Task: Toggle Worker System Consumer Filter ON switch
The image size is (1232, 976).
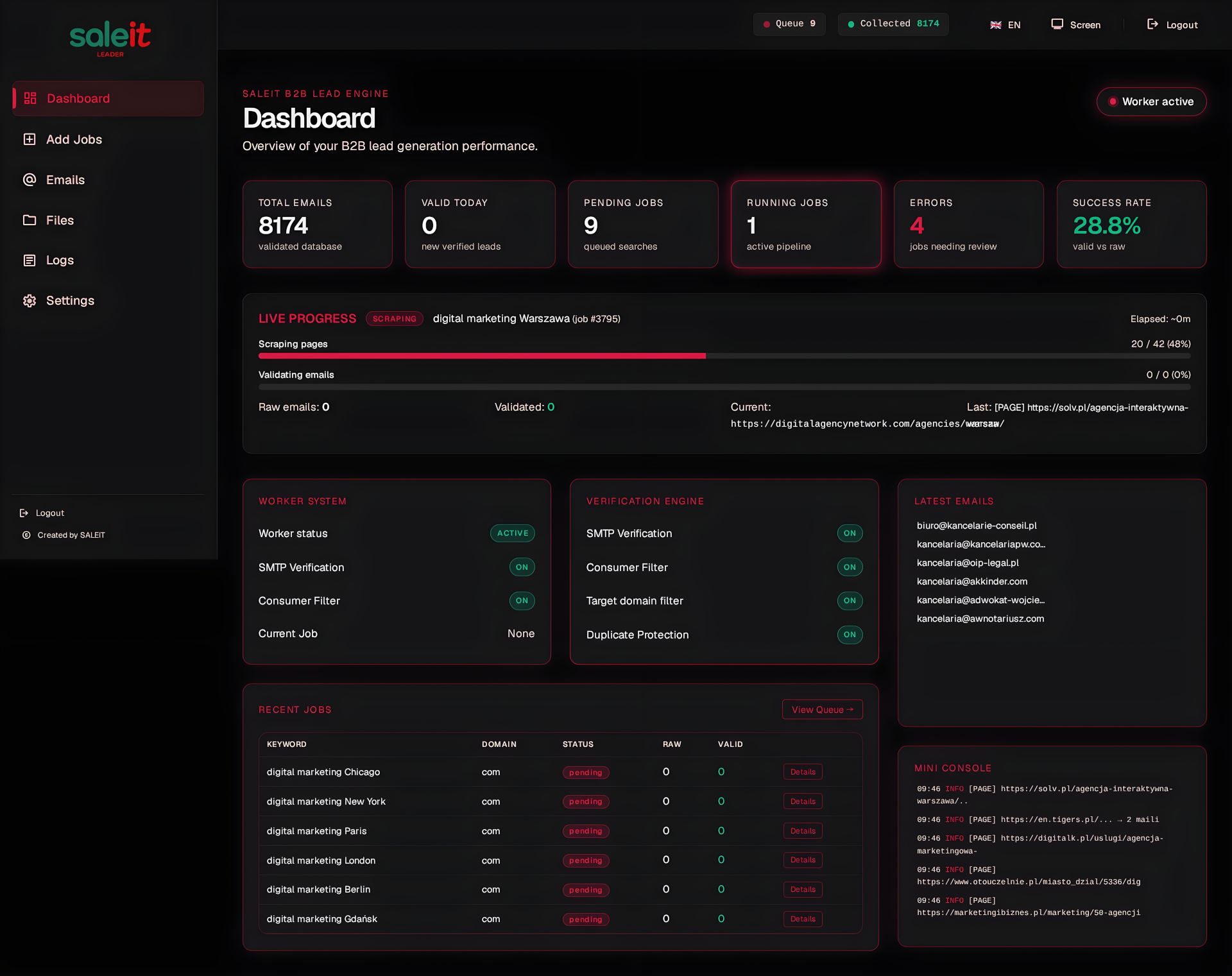Action: point(522,601)
